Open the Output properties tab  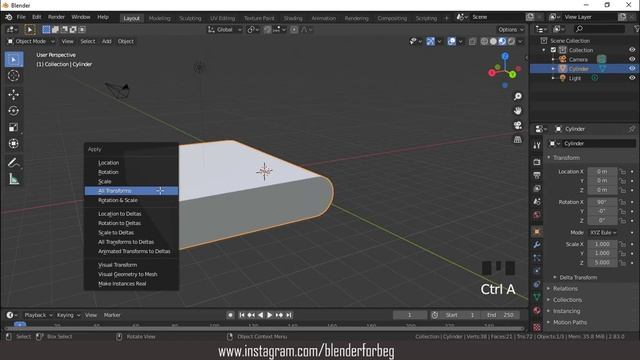pos(537,176)
